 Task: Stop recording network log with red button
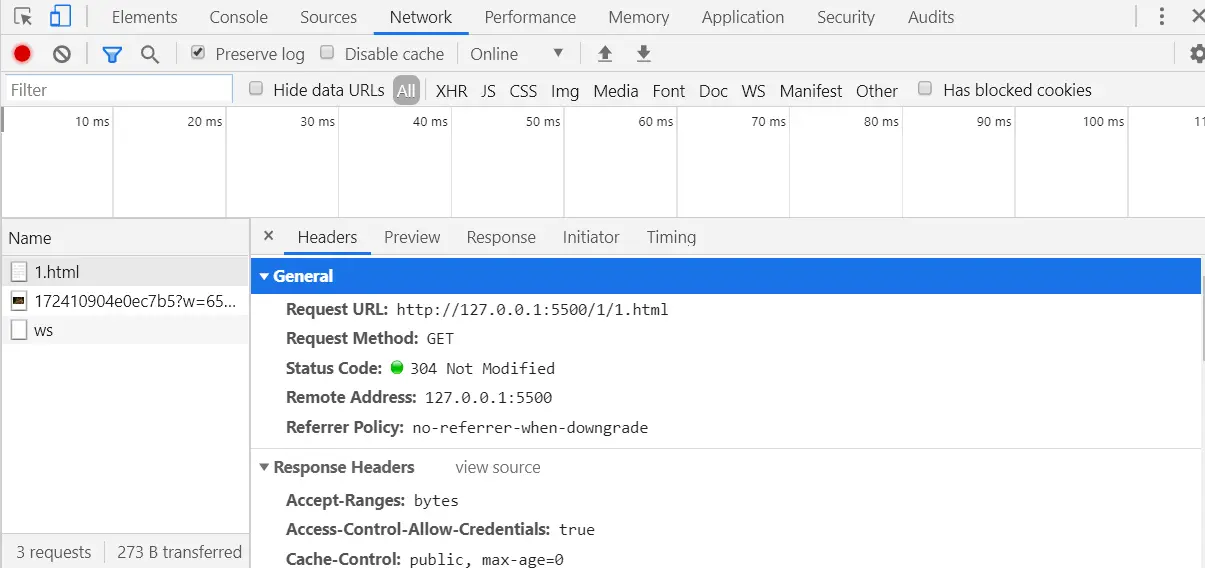click(x=22, y=54)
